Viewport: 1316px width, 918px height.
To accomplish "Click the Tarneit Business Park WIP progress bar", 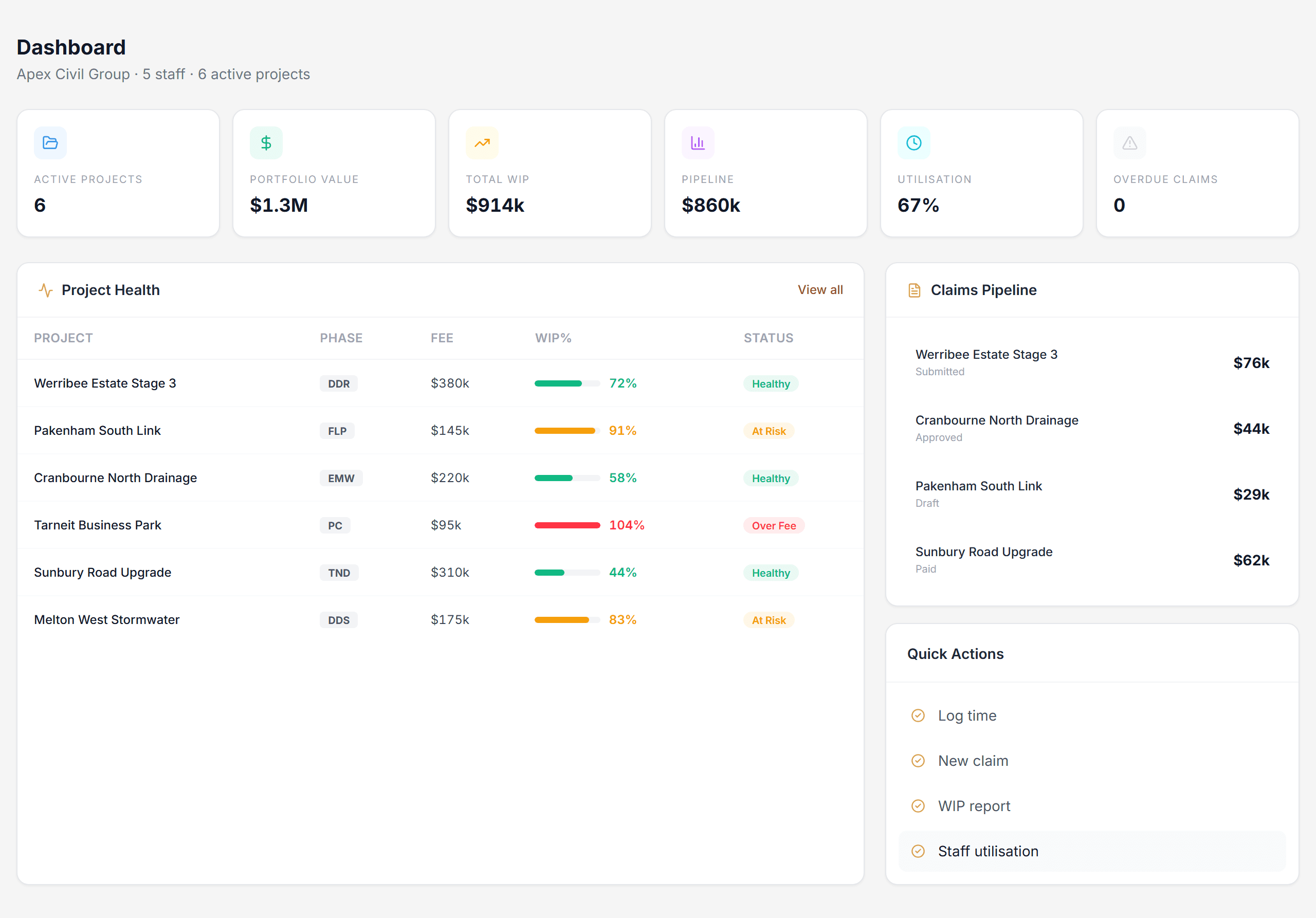I will [x=567, y=525].
